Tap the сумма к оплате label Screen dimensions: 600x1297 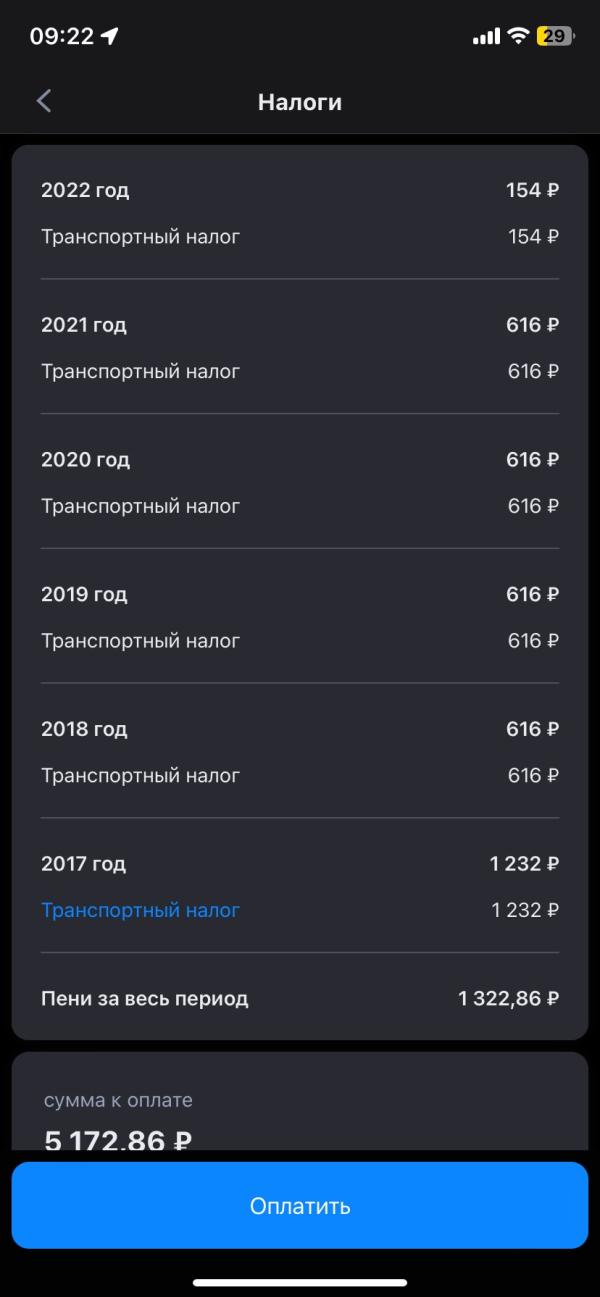118,1100
